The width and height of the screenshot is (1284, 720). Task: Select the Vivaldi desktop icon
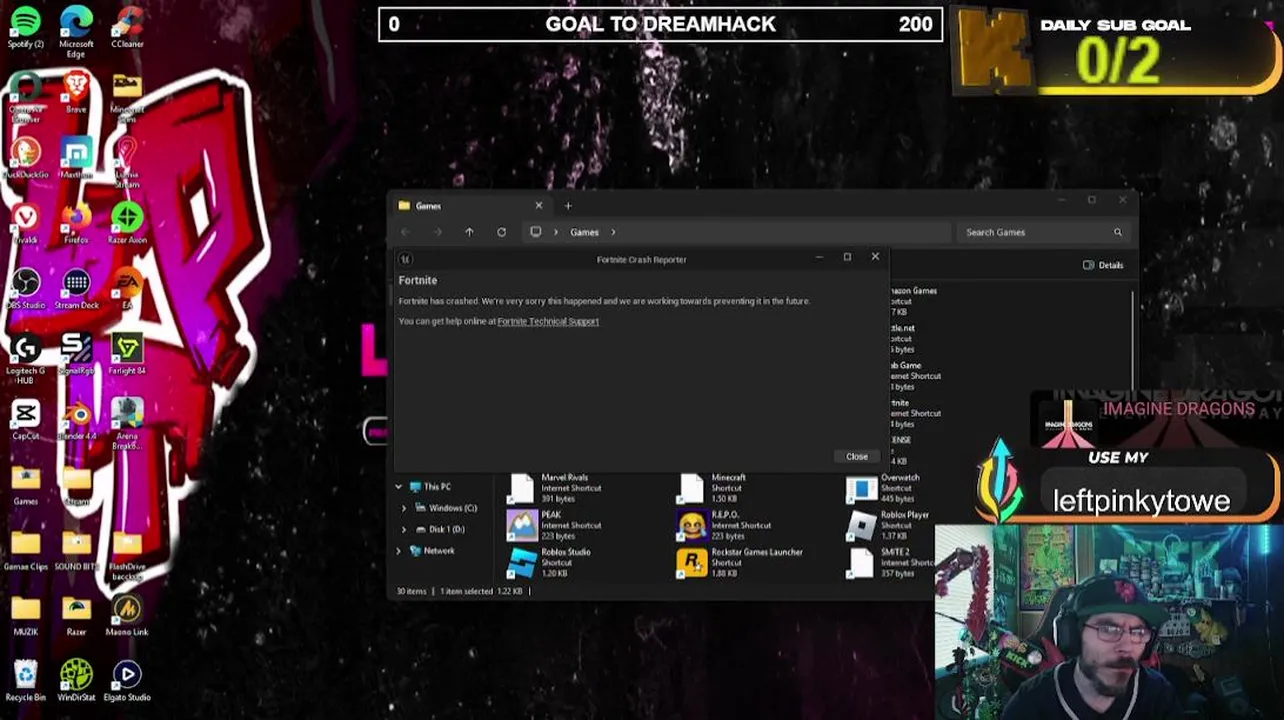[26, 224]
